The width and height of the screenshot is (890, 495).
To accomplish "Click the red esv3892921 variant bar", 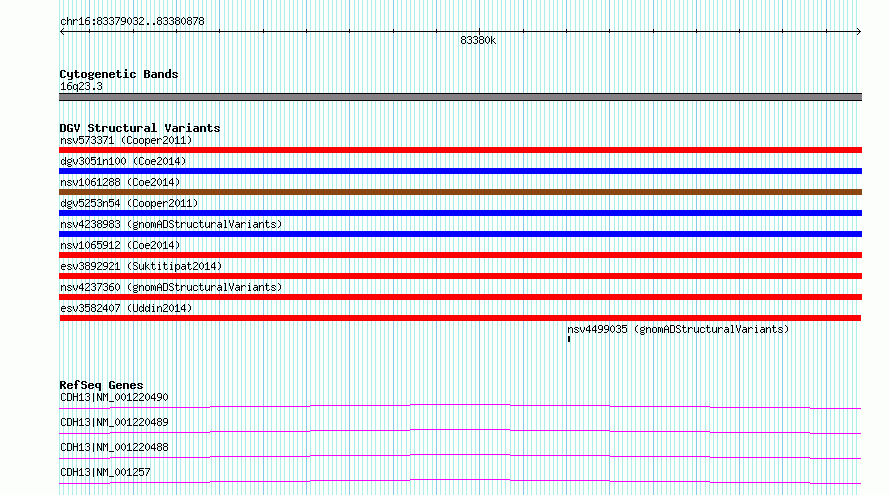I will coord(460,276).
